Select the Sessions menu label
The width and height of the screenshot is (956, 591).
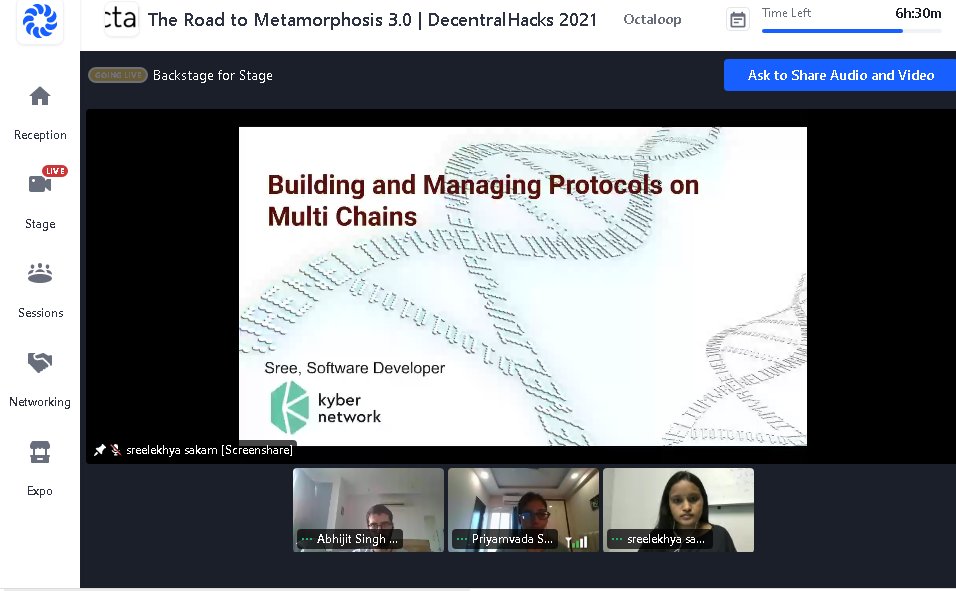(40, 313)
